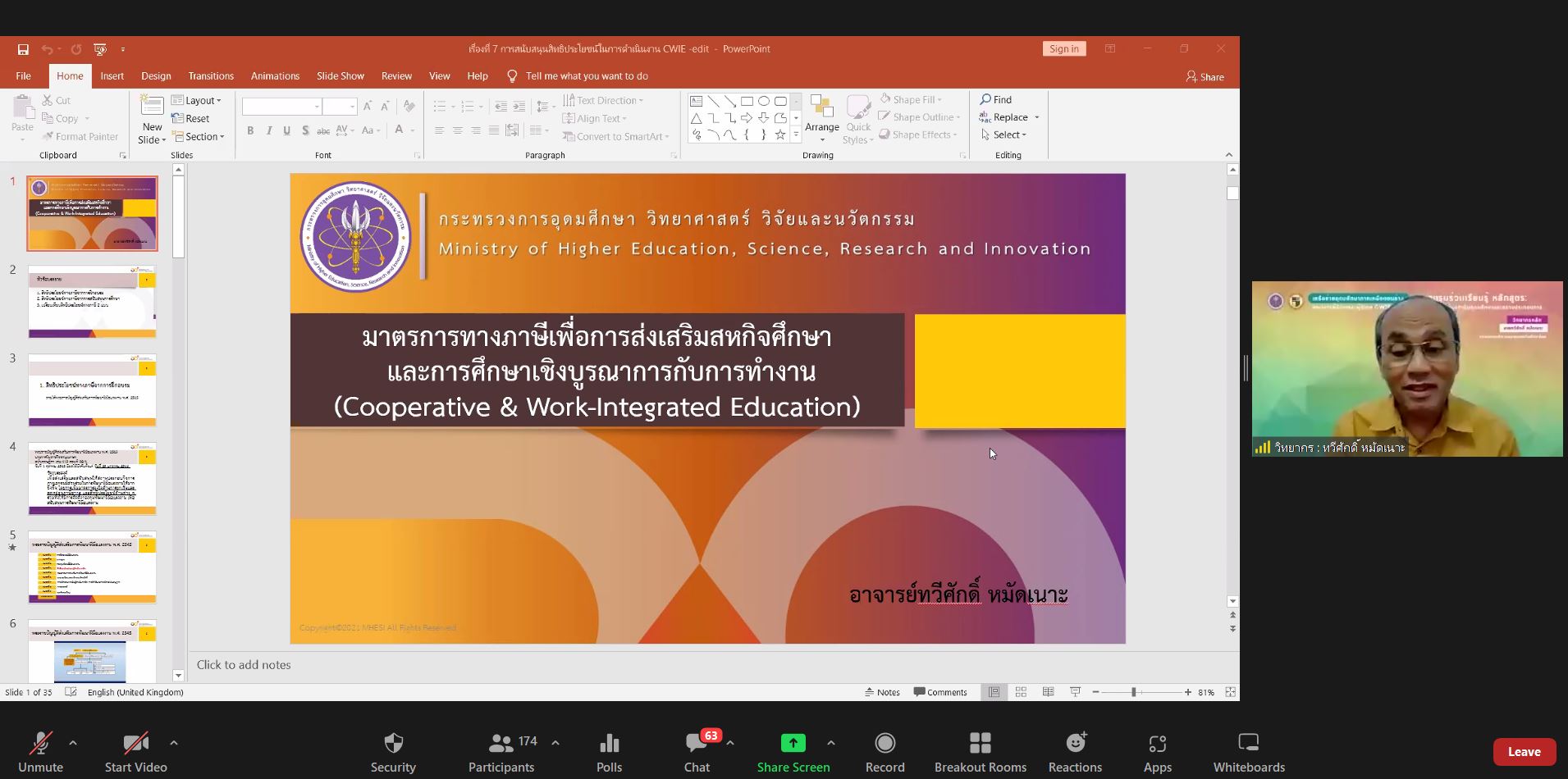Switch to Slide Sorter view

click(x=1021, y=692)
